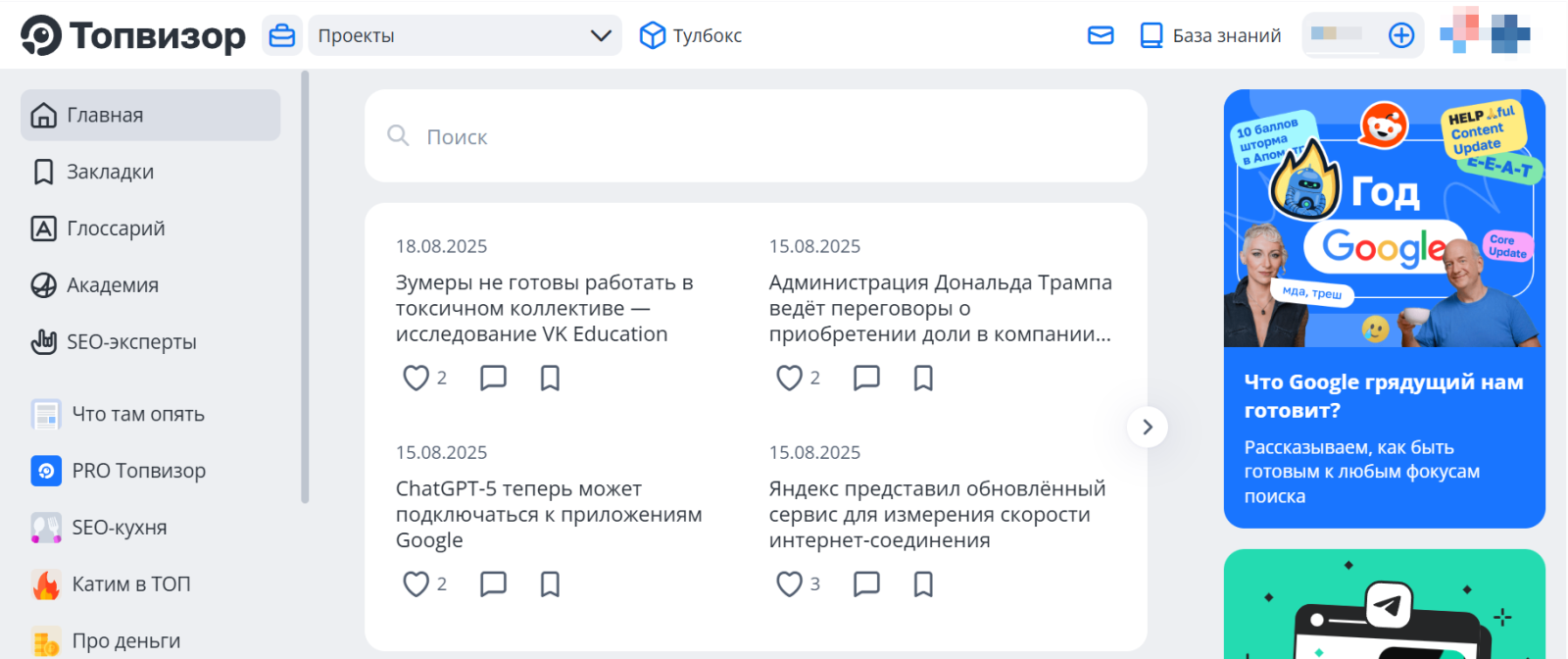Viewport: 1568px width, 659px height.
Task: Go to Закладки in sidebar
Action: (x=110, y=173)
